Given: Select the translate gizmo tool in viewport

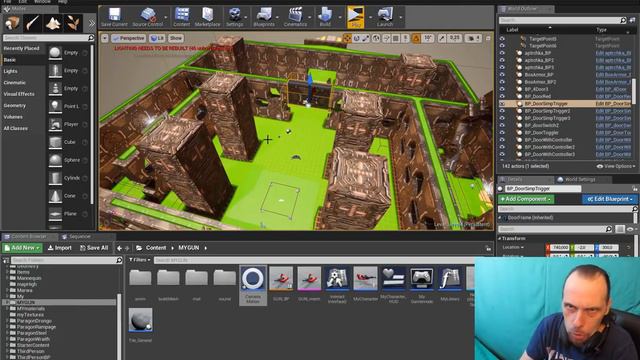Looking at the screenshot, I should pos(347,38).
